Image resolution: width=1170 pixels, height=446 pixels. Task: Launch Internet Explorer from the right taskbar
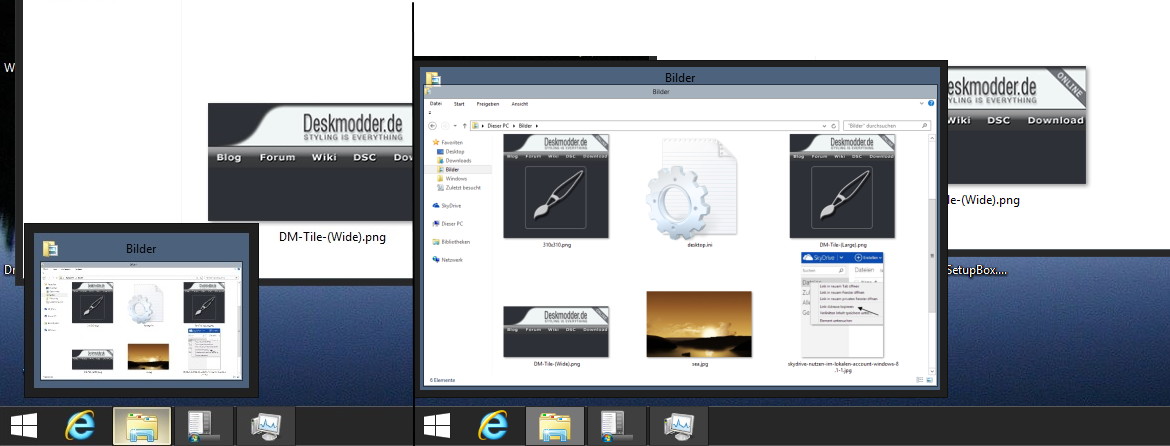[493, 426]
